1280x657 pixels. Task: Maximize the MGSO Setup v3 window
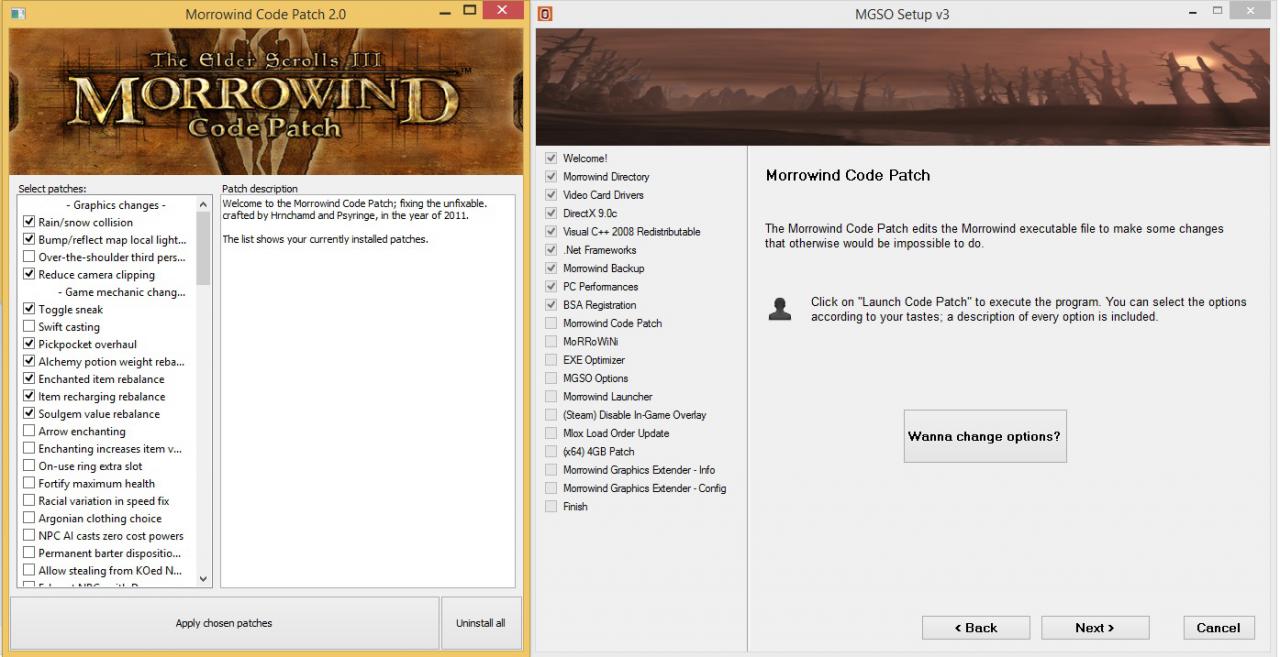[x=1217, y=11]
